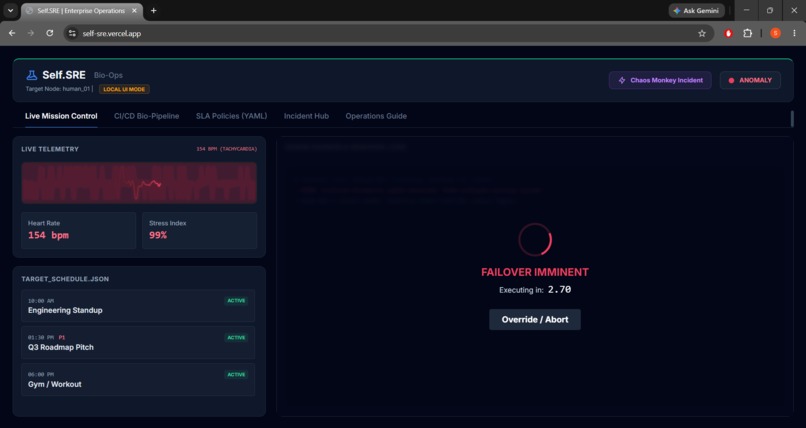Select the Q3 Roadmap Pitch schedule entry
The width and height of the screenshot is (806, 428).
click(x=138, y=343)
